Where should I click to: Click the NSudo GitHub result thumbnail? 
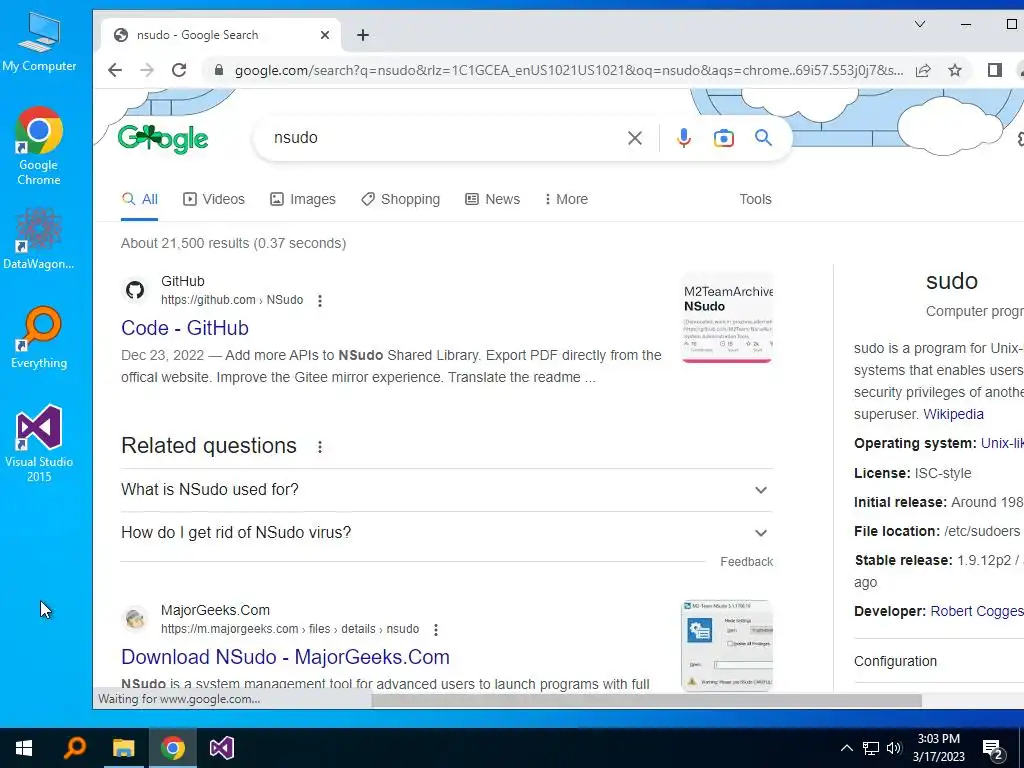pos(728,318)
